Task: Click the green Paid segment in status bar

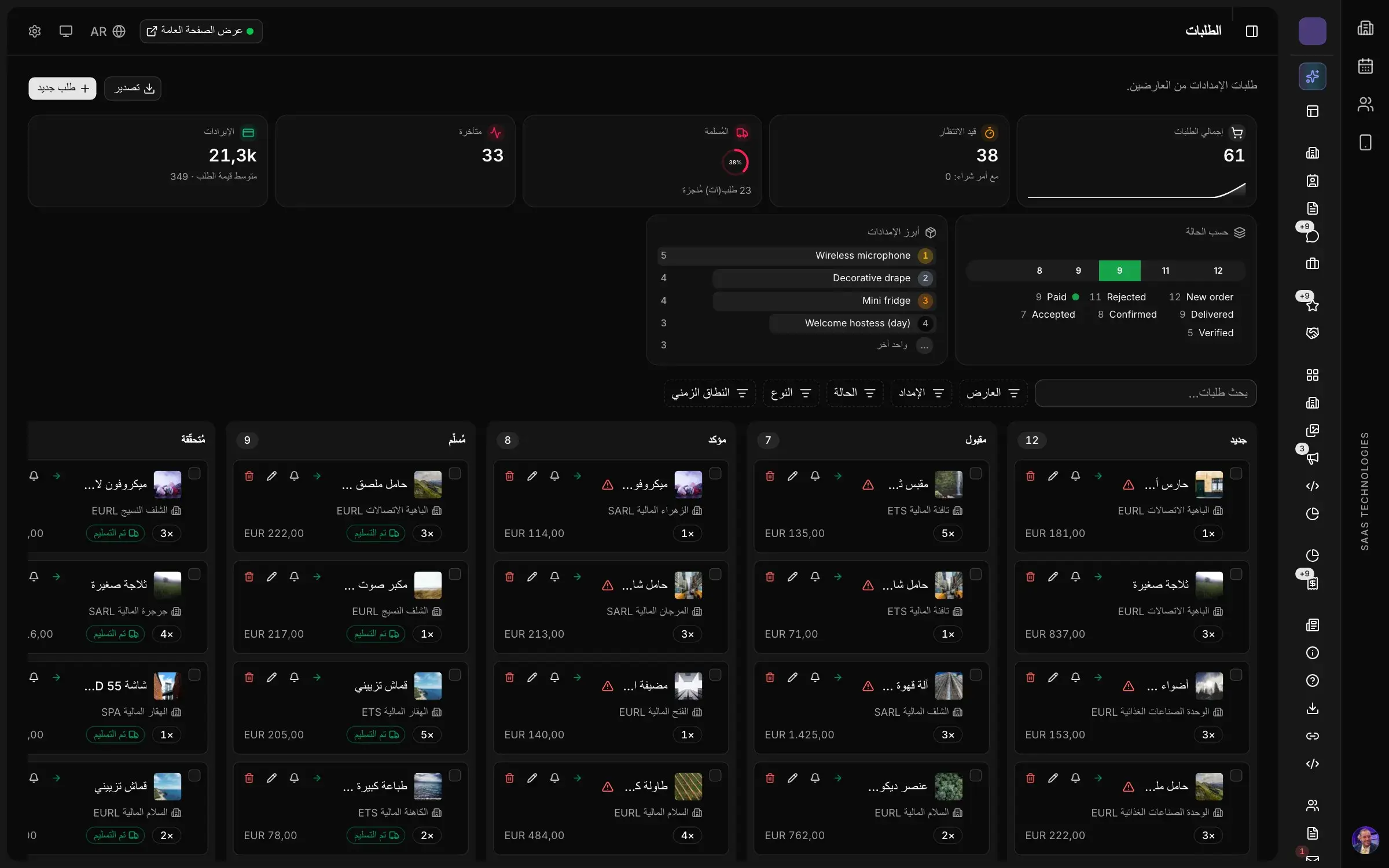Action: point(1119,270)
